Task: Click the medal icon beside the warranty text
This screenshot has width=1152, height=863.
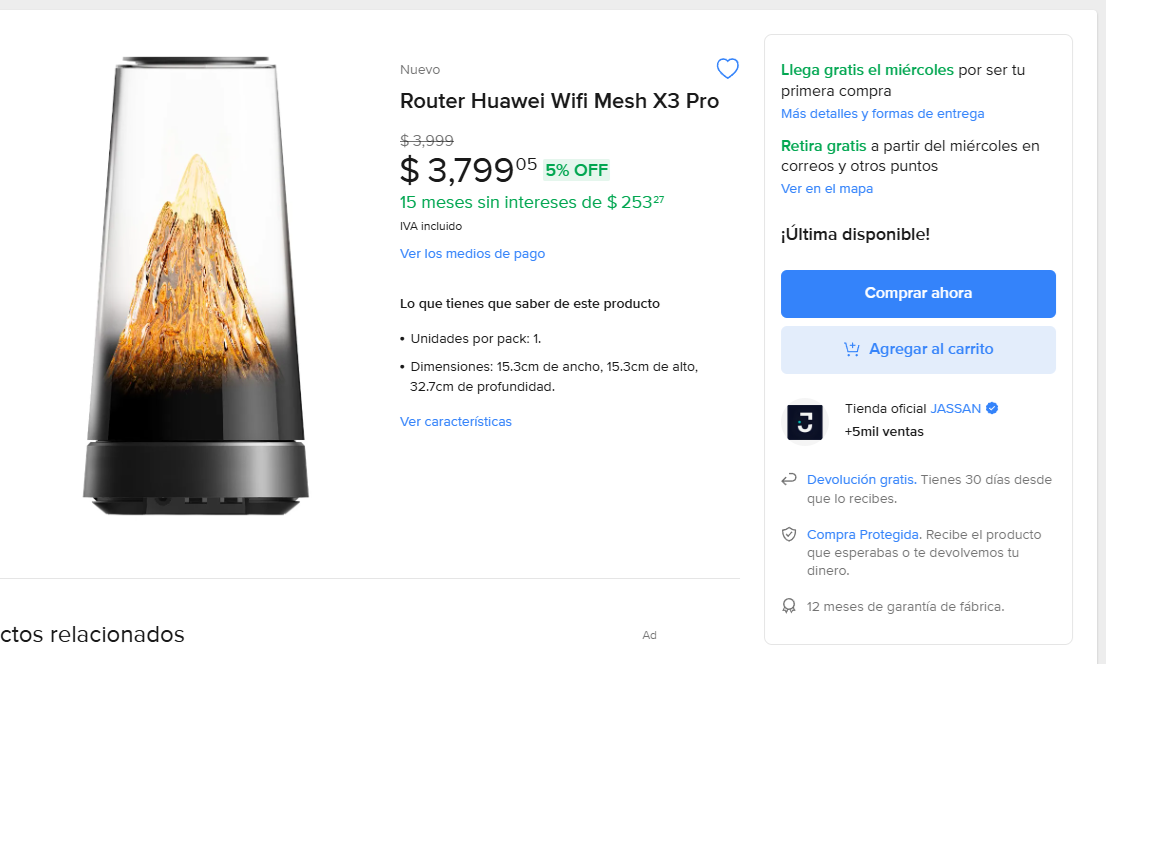Action: 789,606
